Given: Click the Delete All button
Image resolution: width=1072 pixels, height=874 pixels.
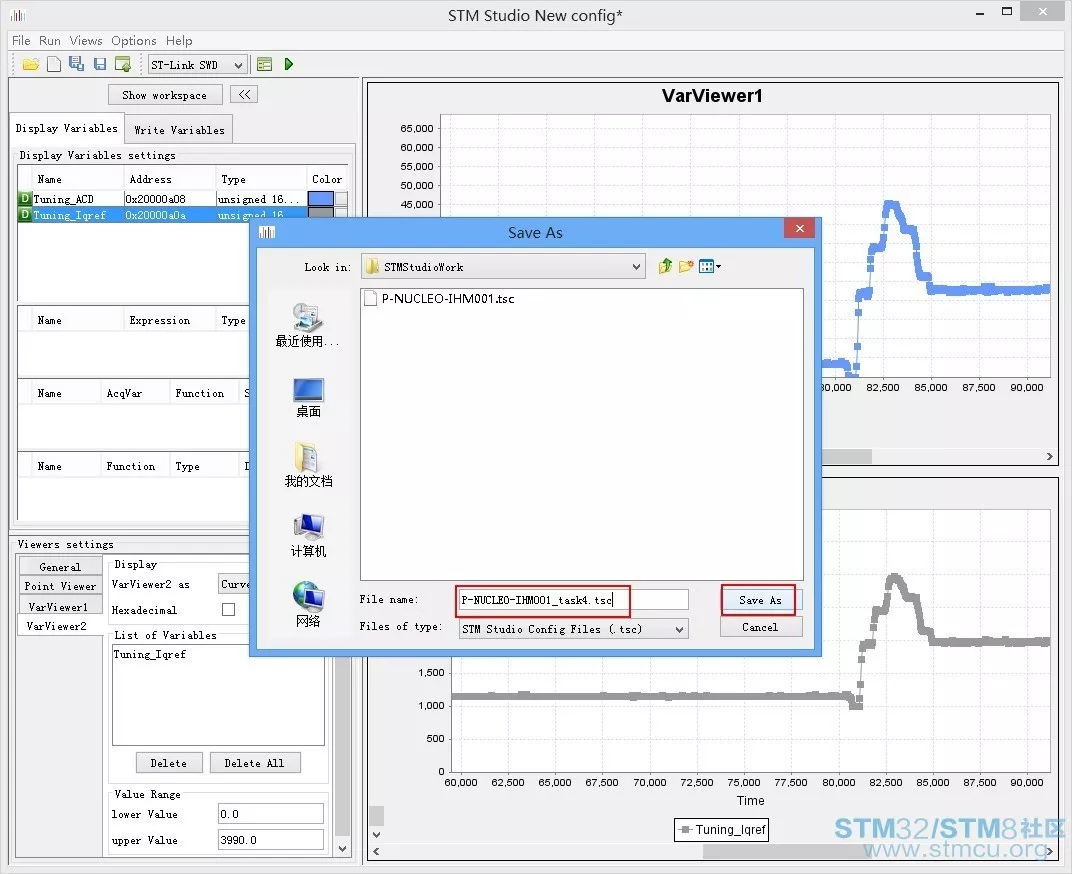Looking at the screenshot, I should pos(254,763).
